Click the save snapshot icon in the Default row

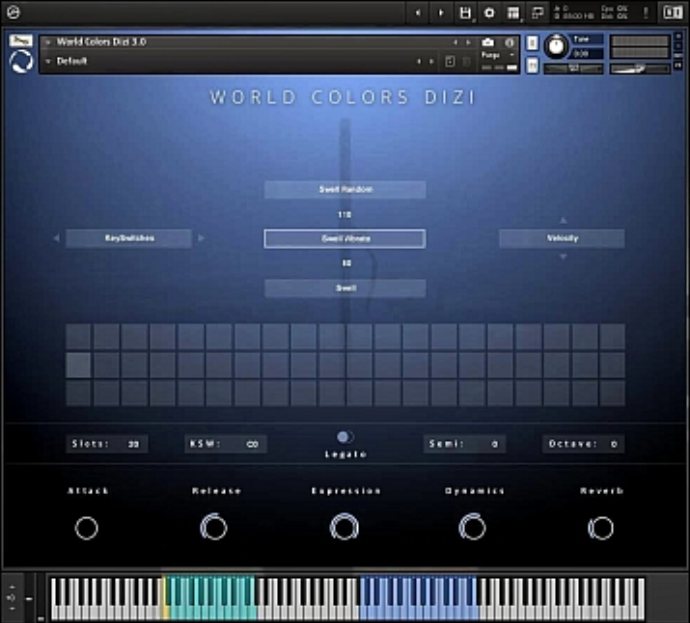tap(450, 62)
